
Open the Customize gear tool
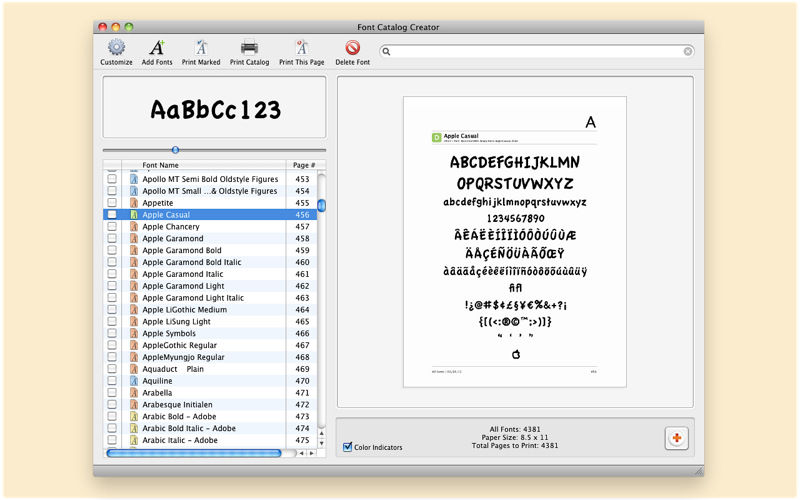pos(116,47)
